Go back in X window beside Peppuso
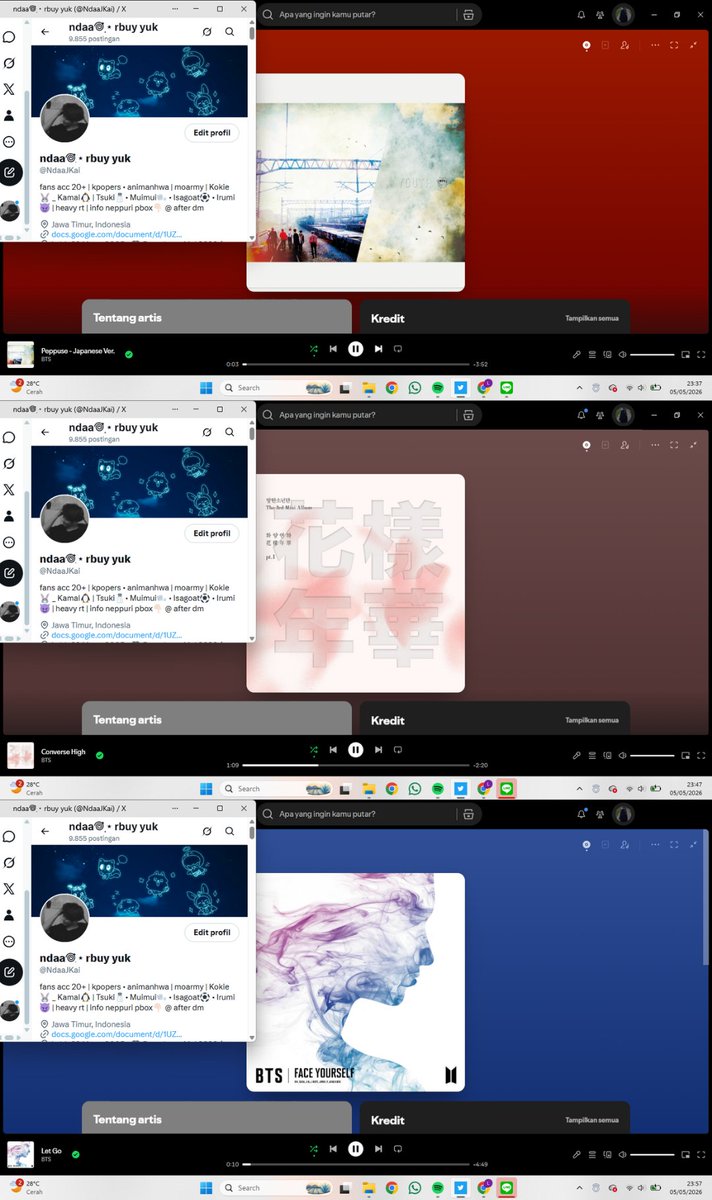 pos(45,32)
